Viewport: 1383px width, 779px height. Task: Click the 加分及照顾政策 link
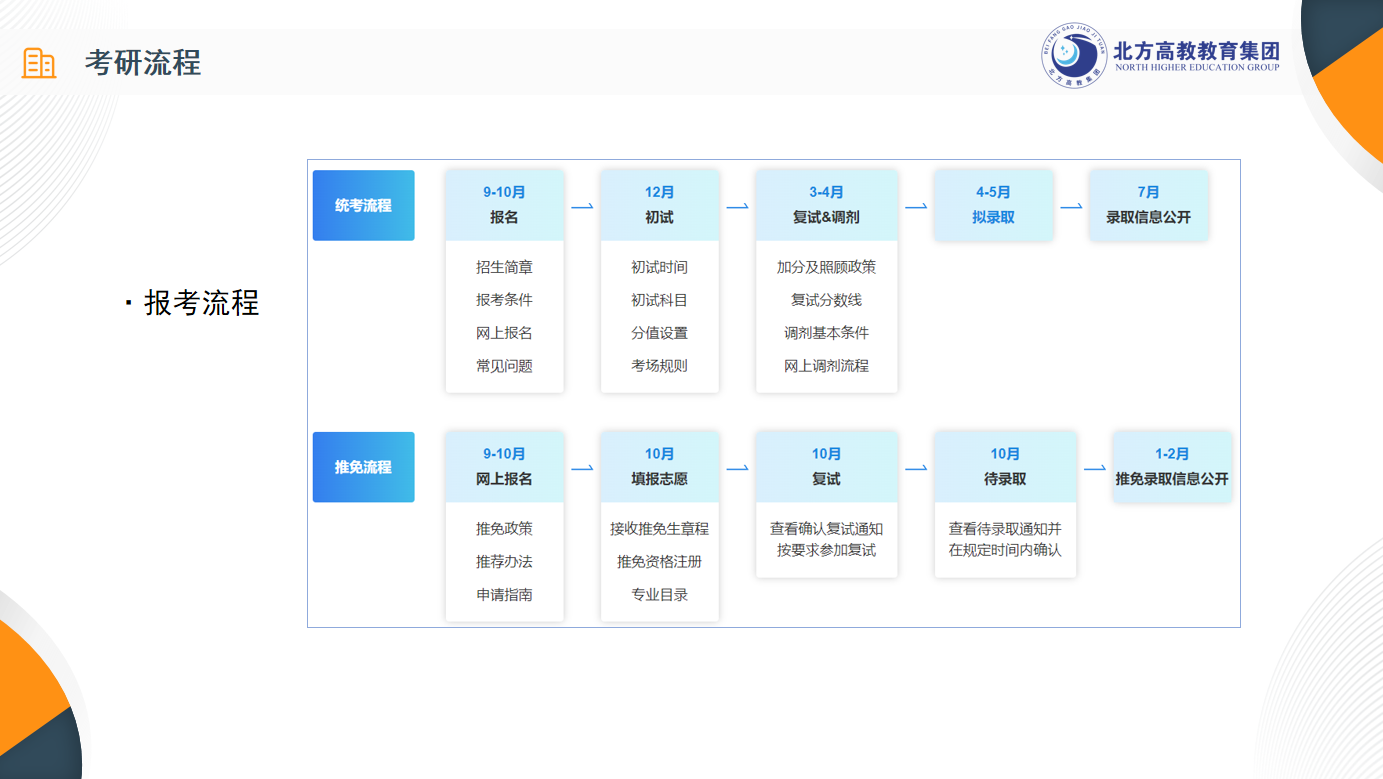[826, 267]
